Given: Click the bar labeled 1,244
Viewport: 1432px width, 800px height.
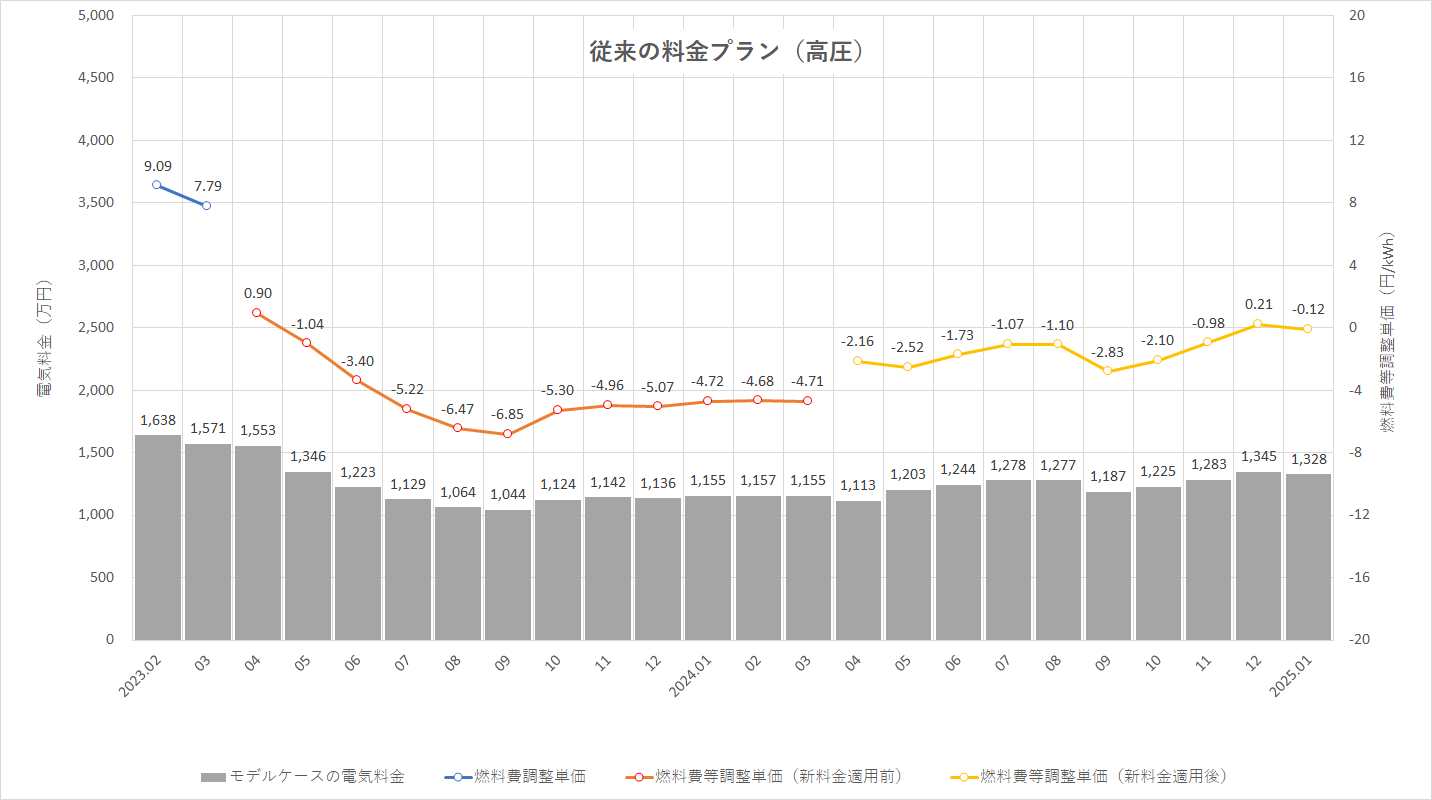Looking at the screenshot, I should 958,562.
